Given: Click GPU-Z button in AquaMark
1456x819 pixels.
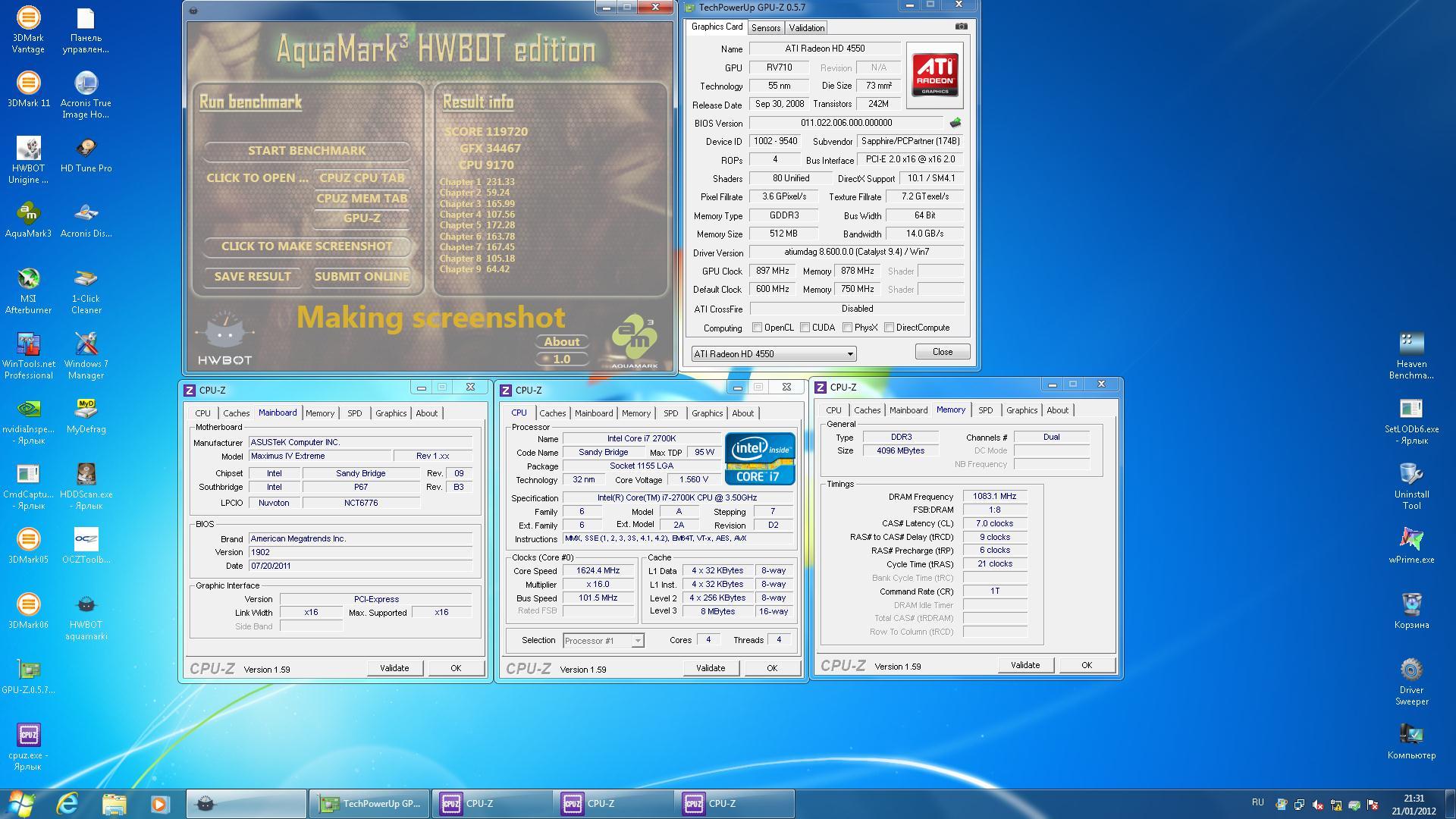Looking at the screenshot, I should point(362,218).
